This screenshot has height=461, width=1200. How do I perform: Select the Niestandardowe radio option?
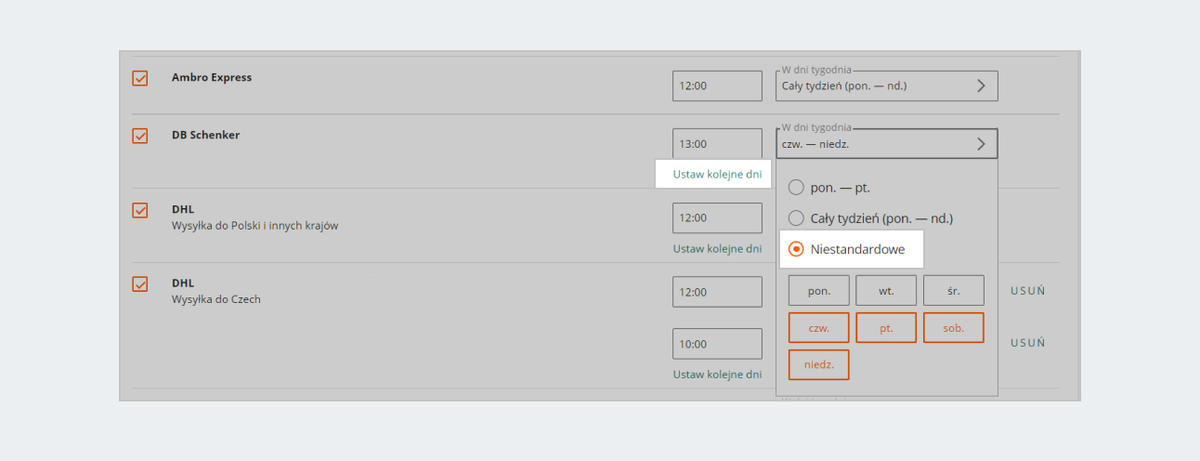[x=797, y=249]
